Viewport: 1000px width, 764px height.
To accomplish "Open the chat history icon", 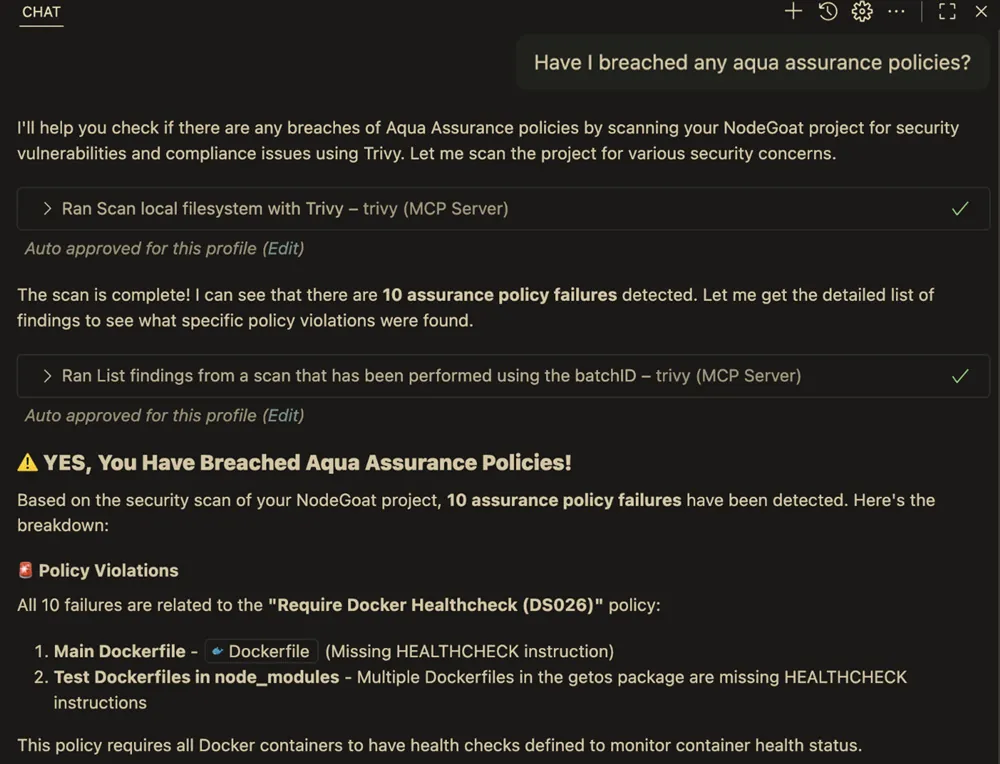I will click(827, 12).
